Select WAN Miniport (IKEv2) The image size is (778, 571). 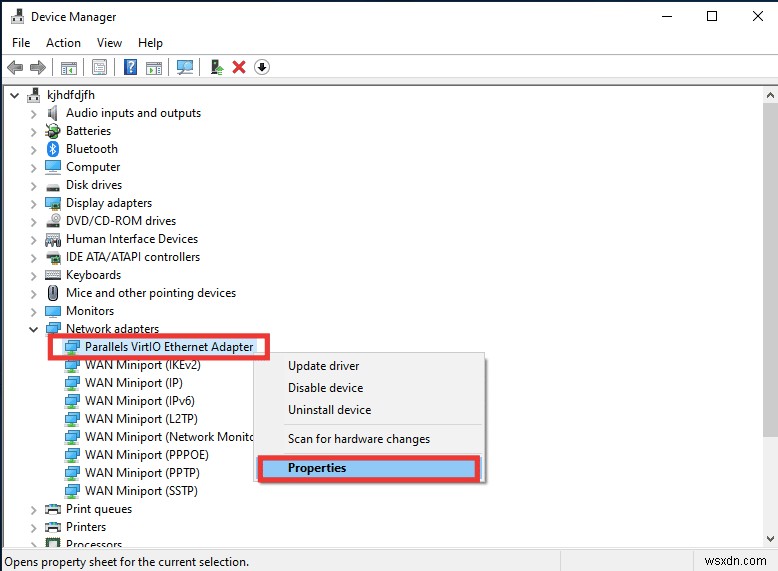point(143,365)
